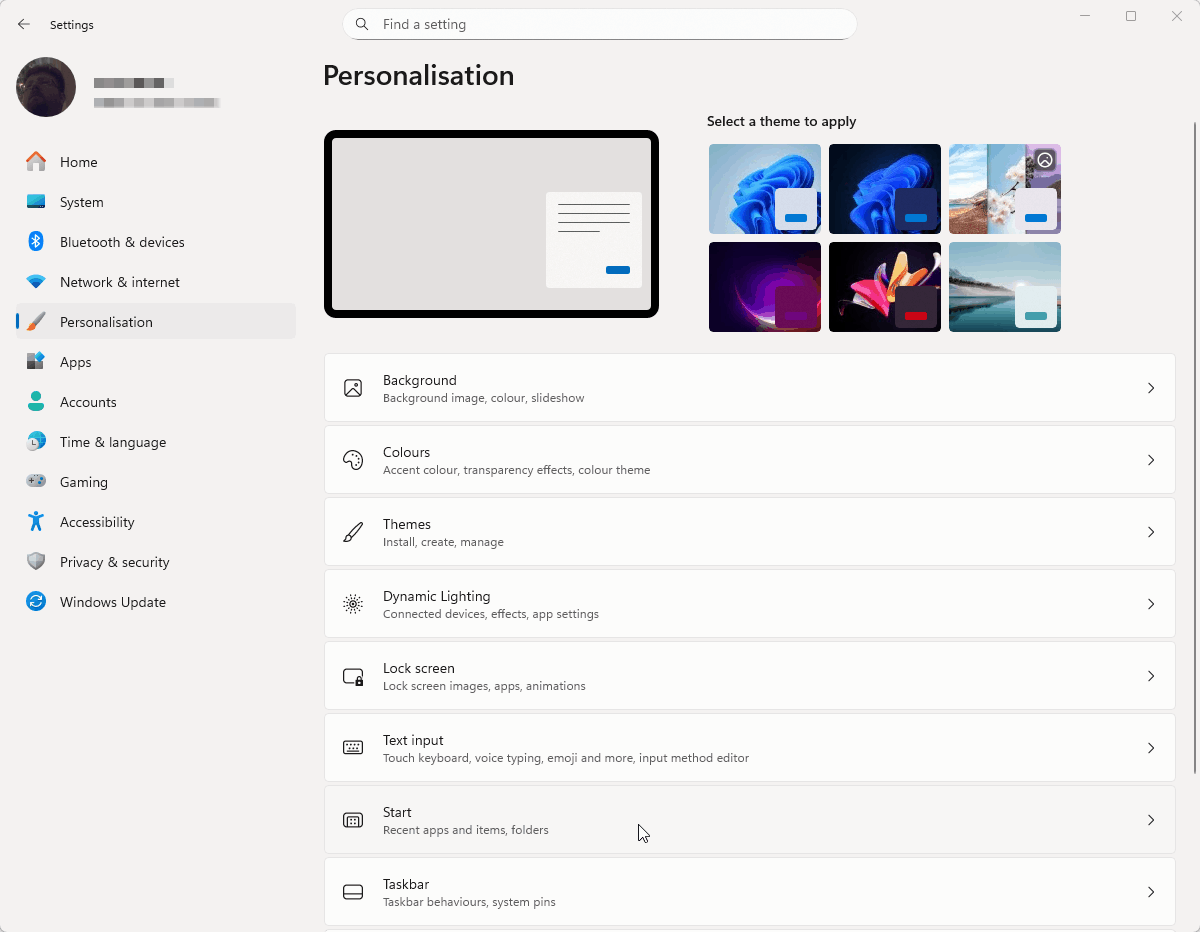Open Lock screen via its chevron arrow
1200x932 pixels.
click(1151, 676)
